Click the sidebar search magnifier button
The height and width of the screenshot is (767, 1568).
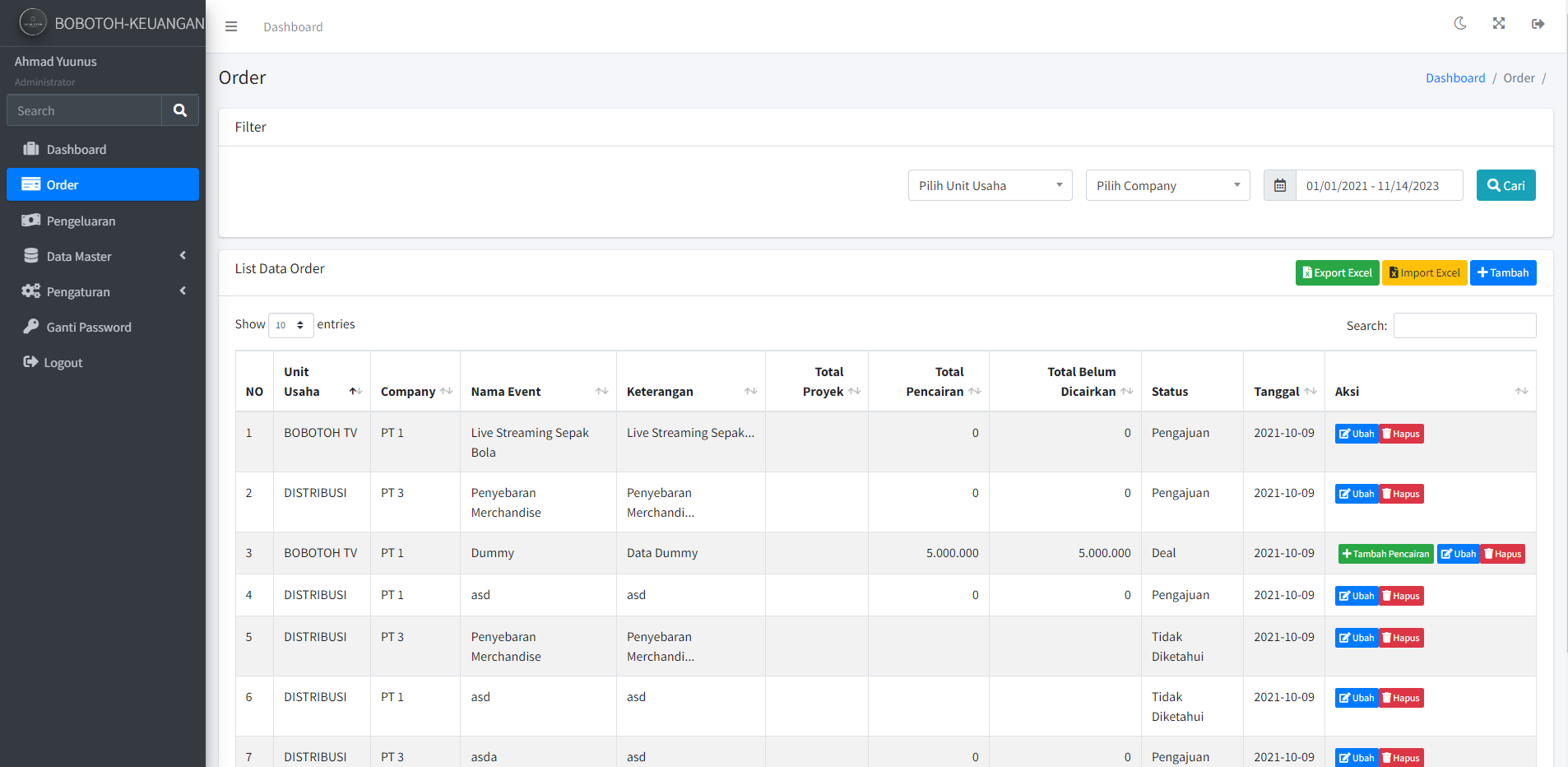tap(180, 110)
